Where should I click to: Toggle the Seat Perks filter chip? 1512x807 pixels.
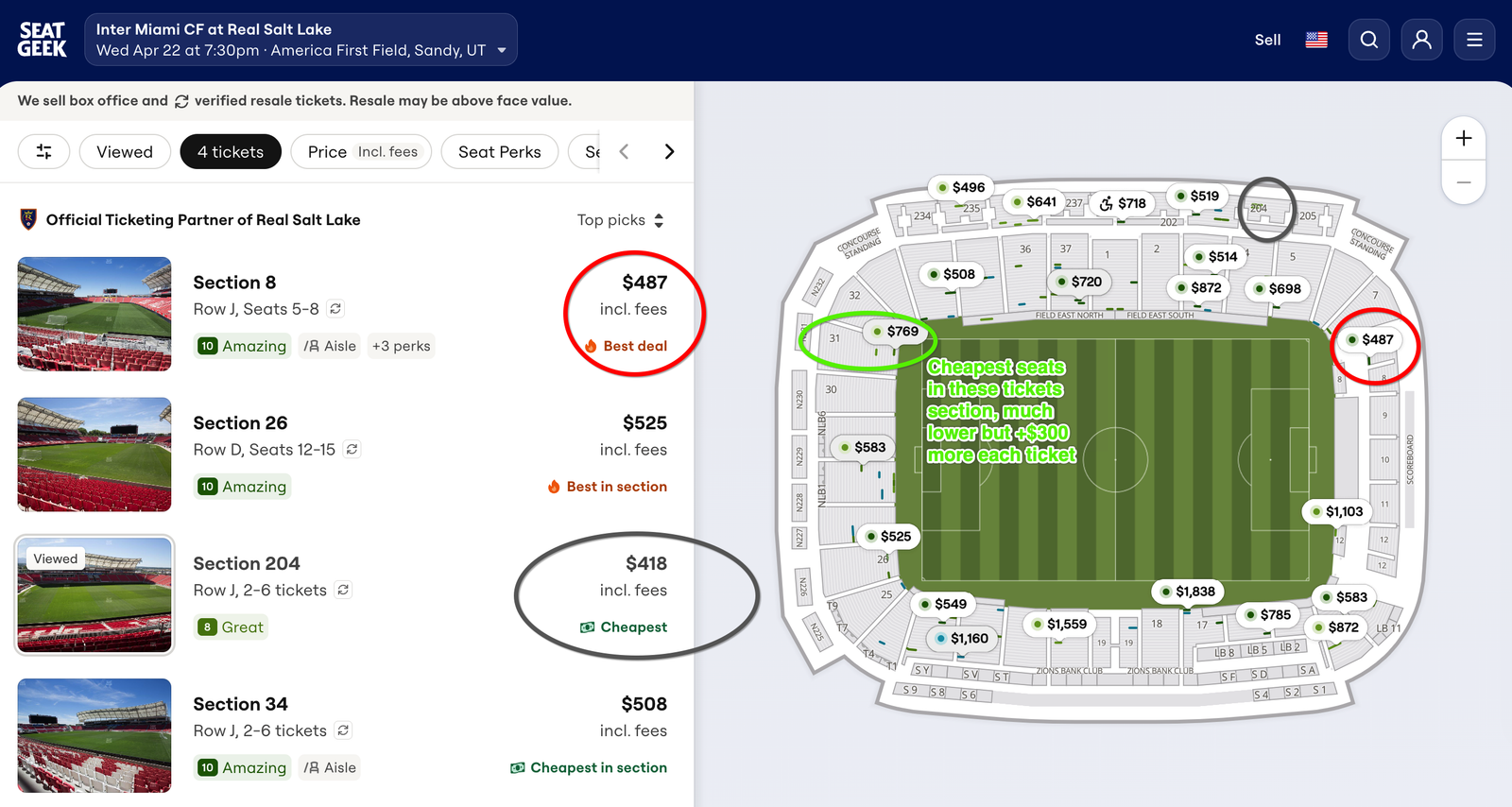pyautogui.click(x=499, y=151)
